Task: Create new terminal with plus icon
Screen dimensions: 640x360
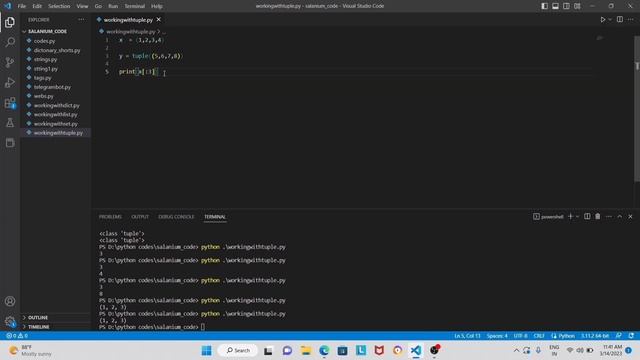Action: (571, 216)
